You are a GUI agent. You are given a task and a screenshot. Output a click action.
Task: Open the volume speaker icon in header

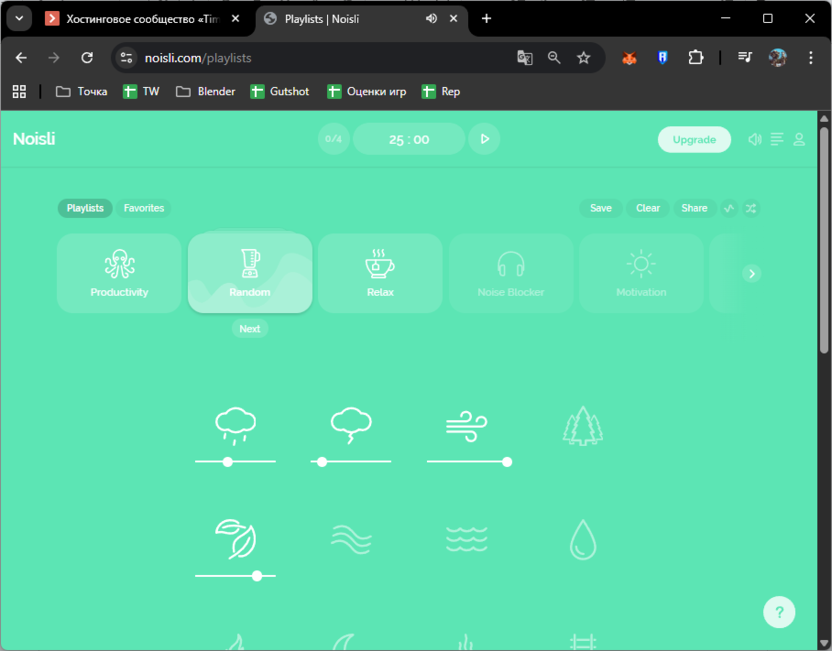754,139
